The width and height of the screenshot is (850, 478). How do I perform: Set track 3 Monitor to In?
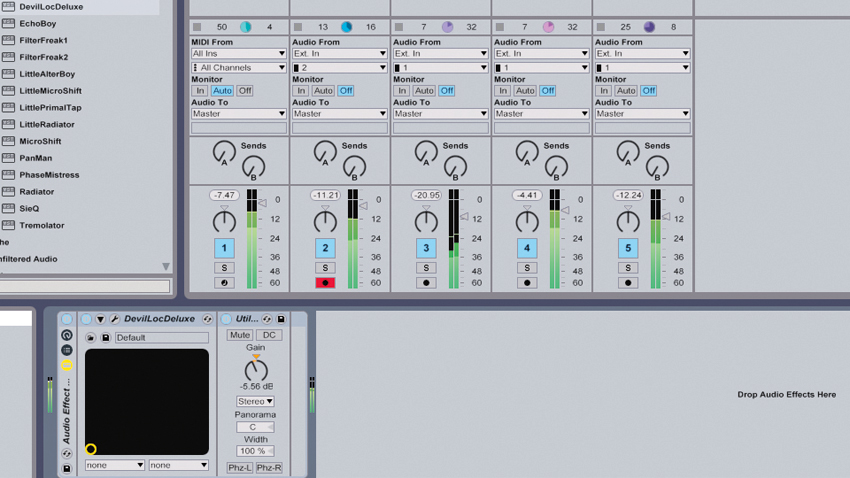click(x=402, y=91)
